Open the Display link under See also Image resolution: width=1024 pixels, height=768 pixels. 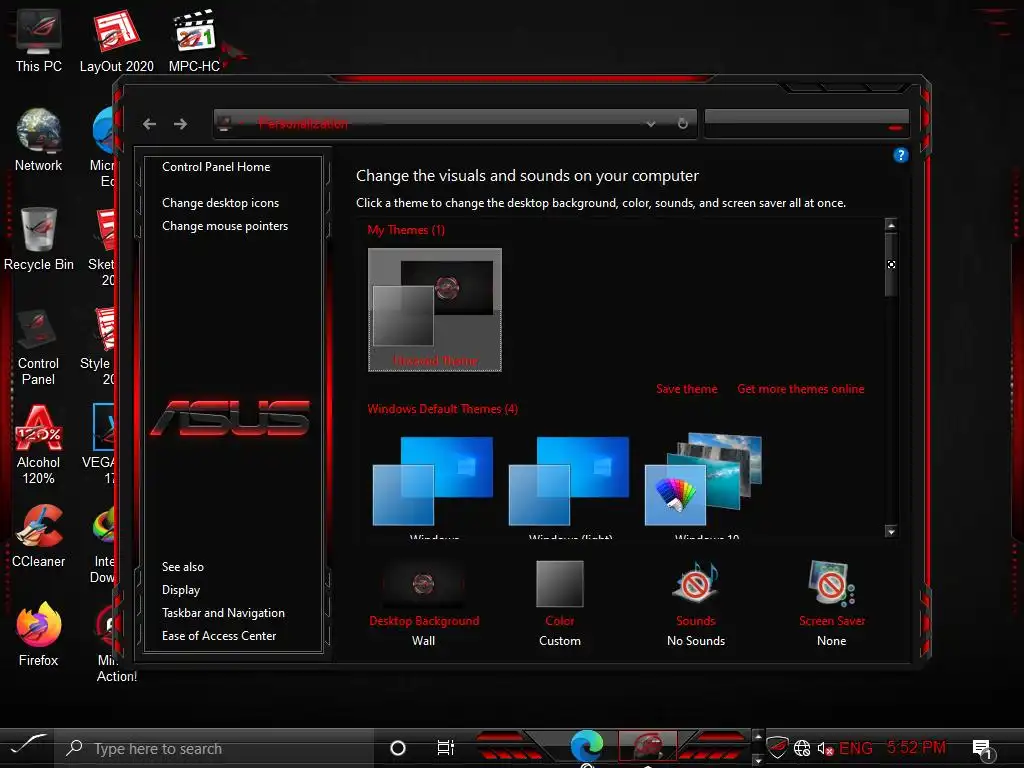pos(181,590)
